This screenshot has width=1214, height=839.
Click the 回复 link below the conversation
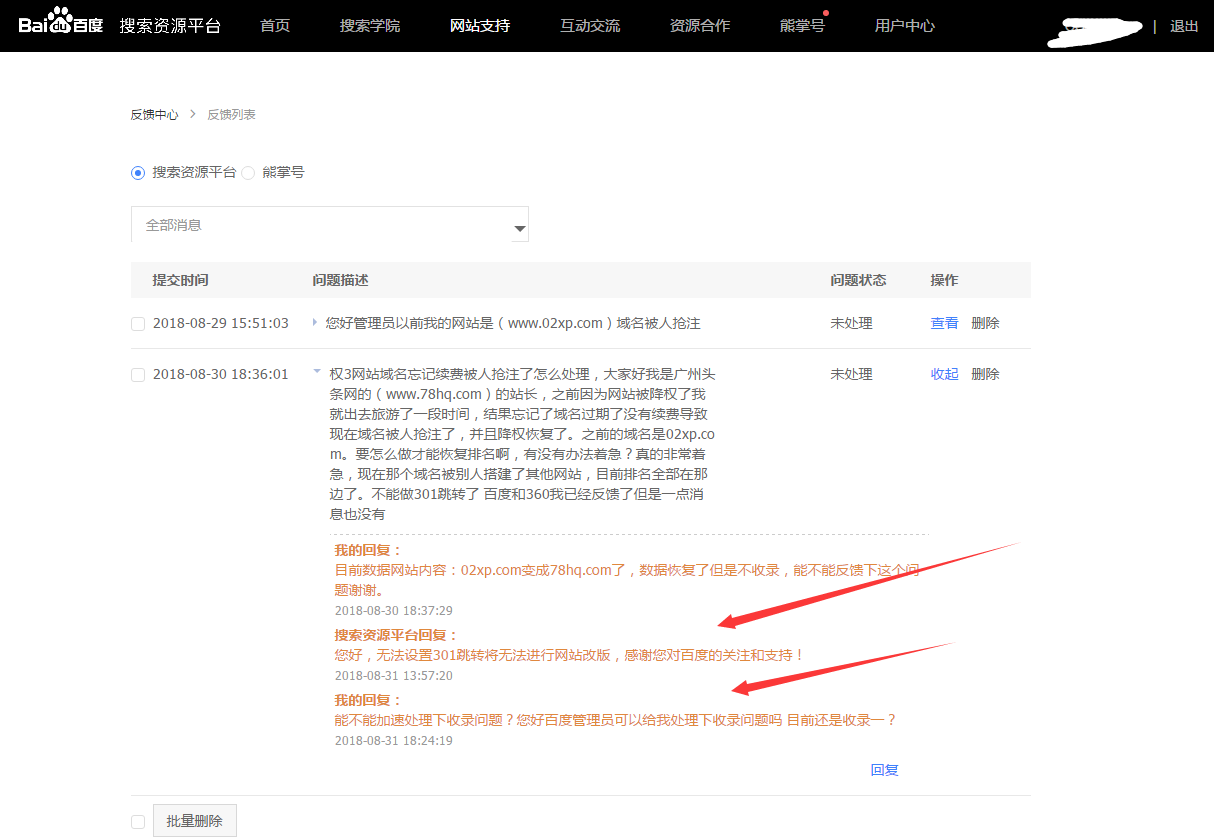coord(884,770)
